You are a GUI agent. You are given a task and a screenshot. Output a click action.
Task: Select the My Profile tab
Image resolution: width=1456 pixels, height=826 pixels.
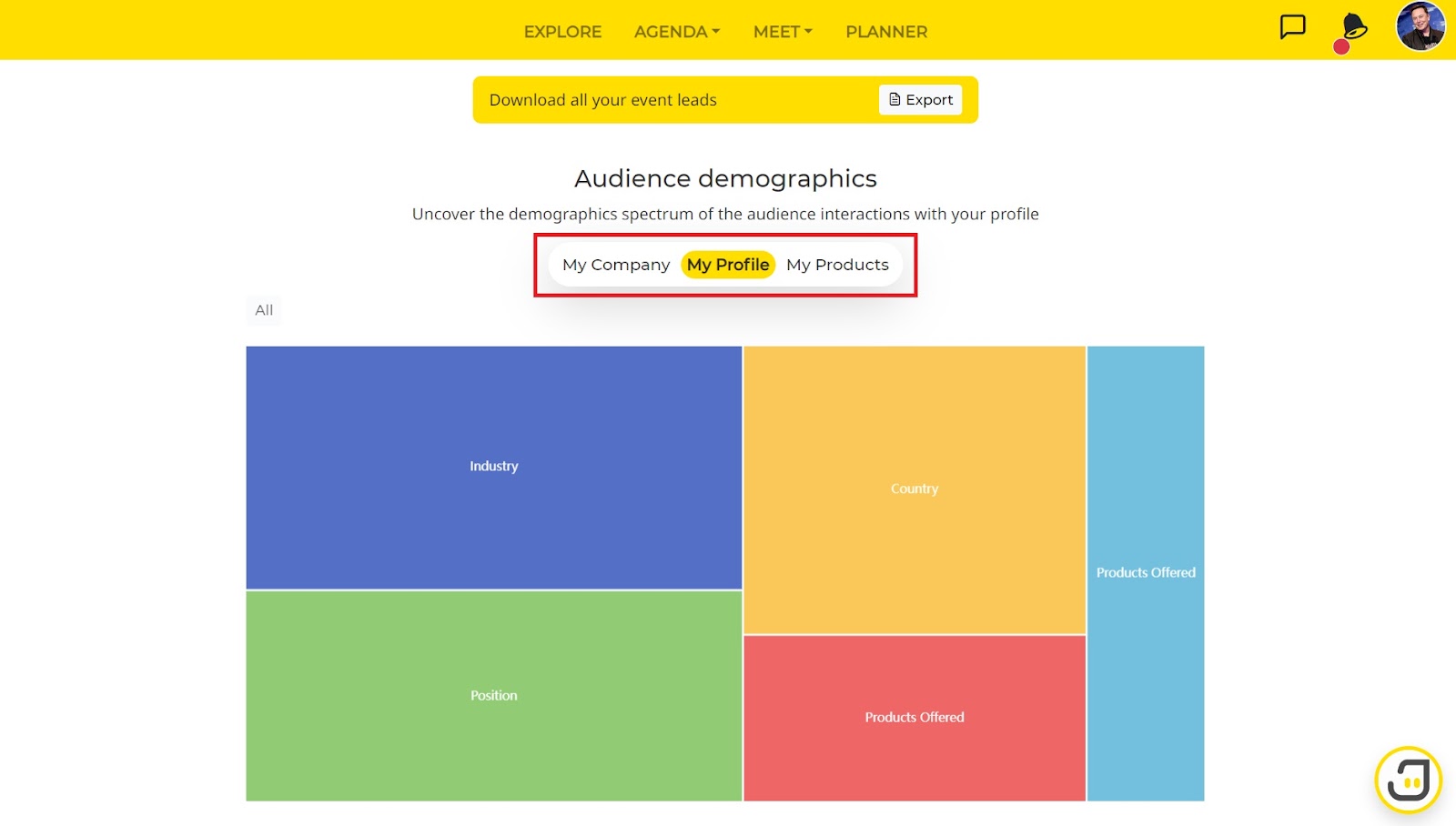728,265
